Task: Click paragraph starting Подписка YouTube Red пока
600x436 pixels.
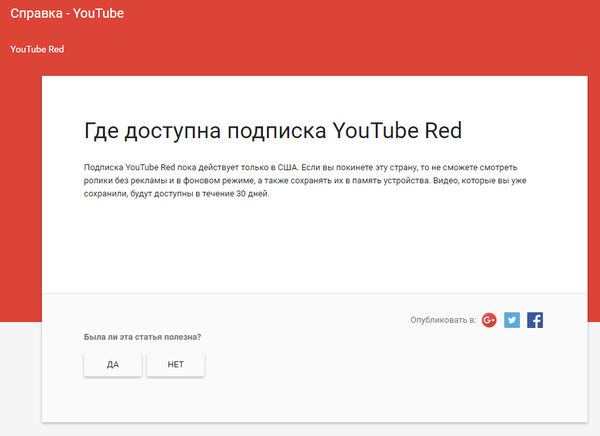Action: tap(305, 180)
